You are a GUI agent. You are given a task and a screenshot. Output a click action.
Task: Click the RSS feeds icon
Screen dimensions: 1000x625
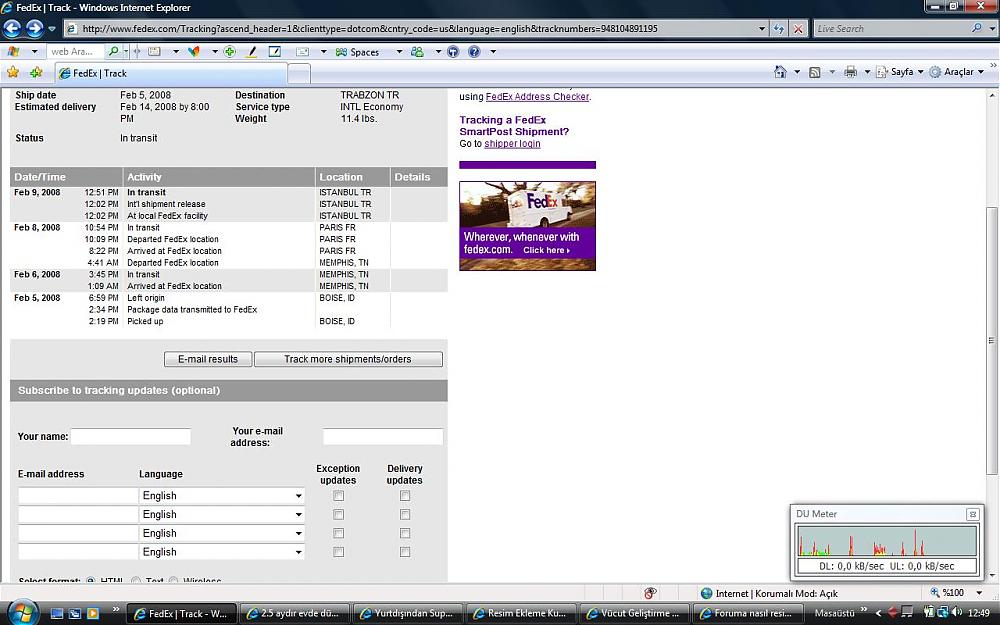click(x=814, y=72)
